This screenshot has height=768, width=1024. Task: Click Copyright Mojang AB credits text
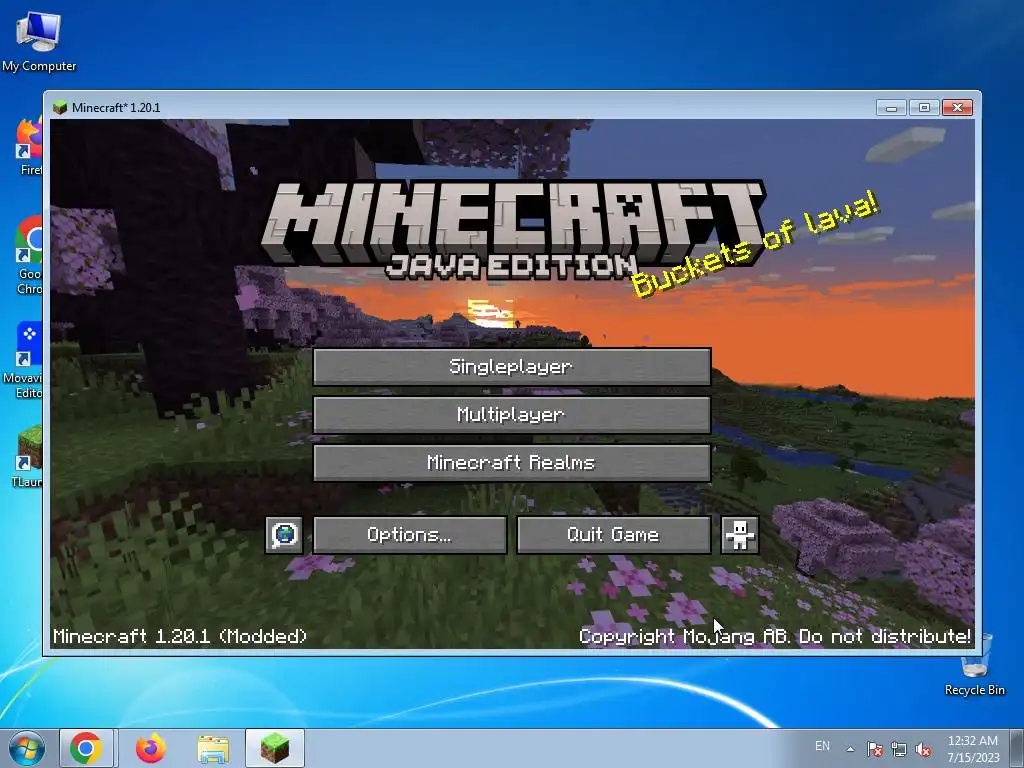(775, 636)
